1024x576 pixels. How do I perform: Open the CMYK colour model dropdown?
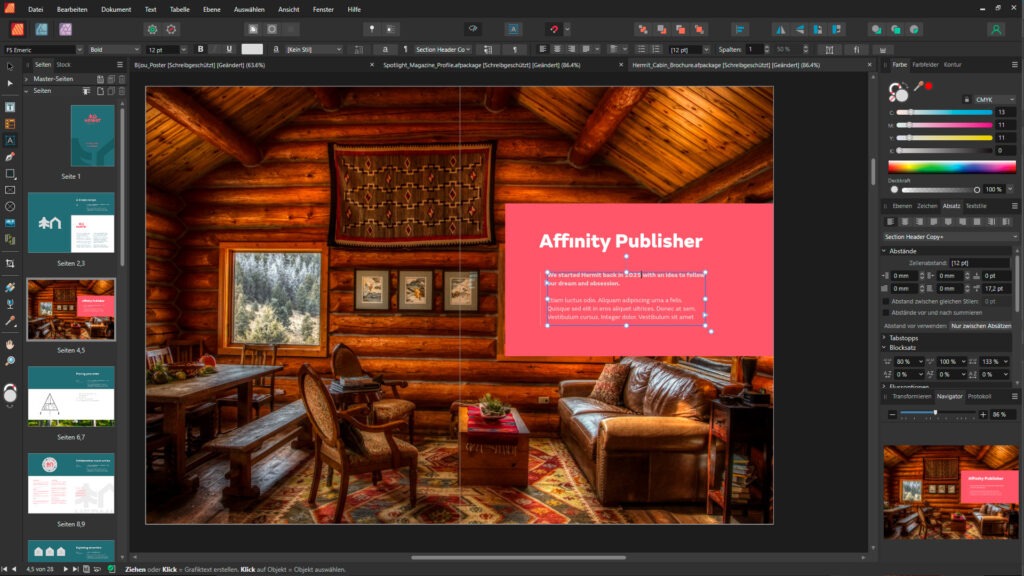(995, 100)
